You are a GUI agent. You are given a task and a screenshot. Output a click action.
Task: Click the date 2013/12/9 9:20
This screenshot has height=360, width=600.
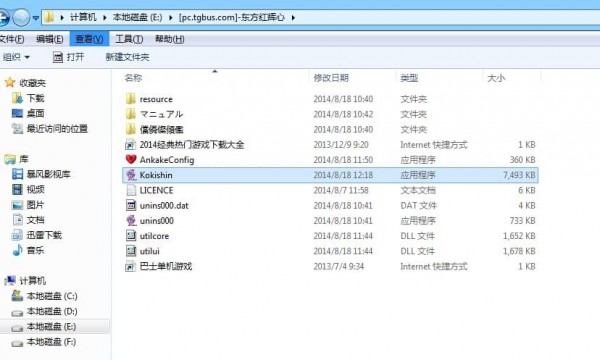pos(341,145)
